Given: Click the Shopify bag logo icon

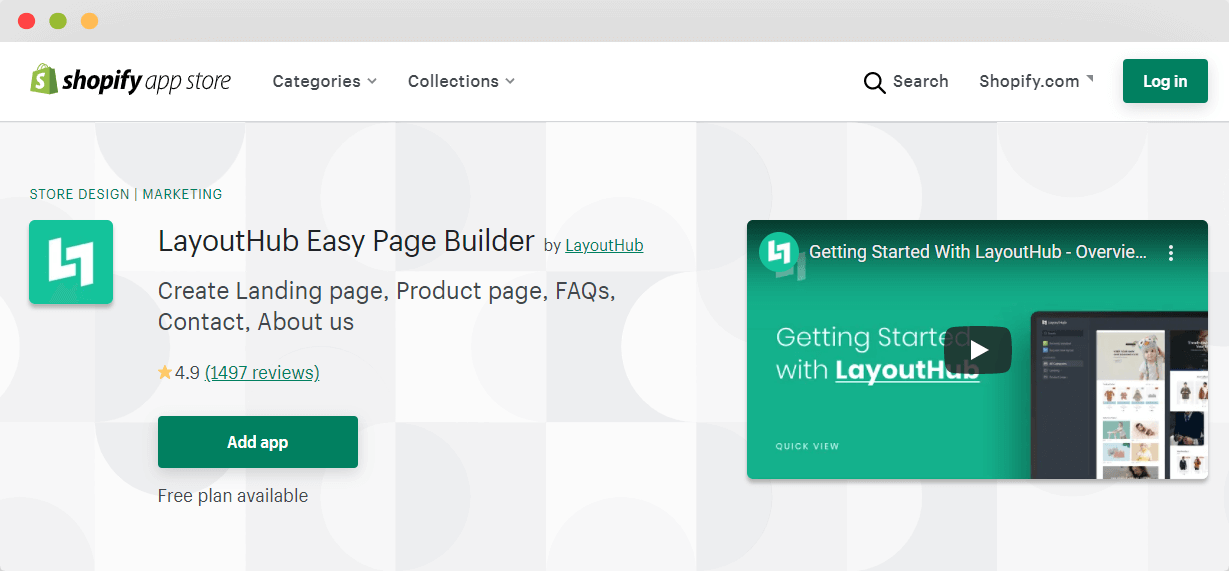Looking at the screenshot, I should pos(44,80).
